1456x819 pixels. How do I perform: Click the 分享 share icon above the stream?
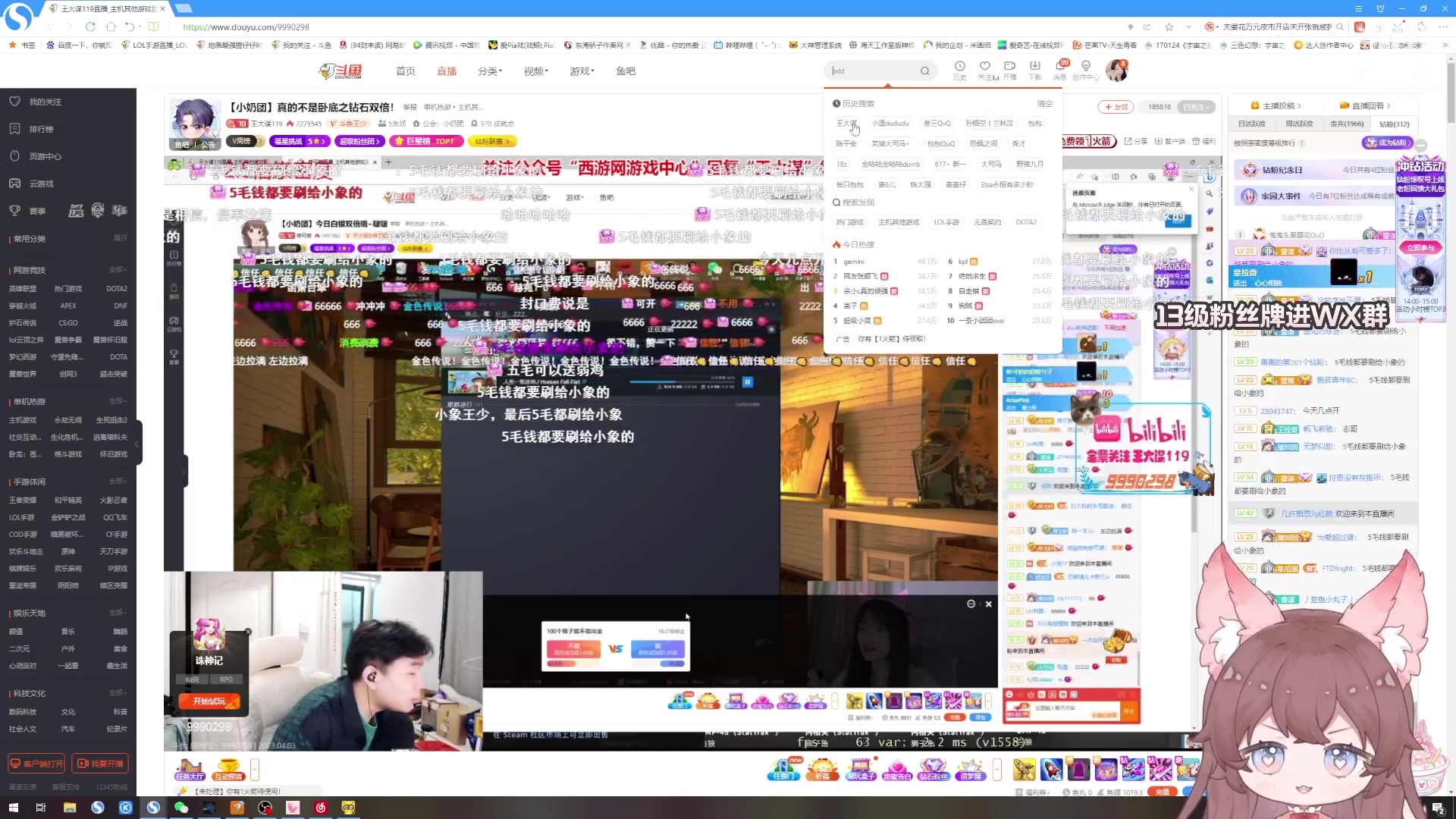pos(1136,141)
